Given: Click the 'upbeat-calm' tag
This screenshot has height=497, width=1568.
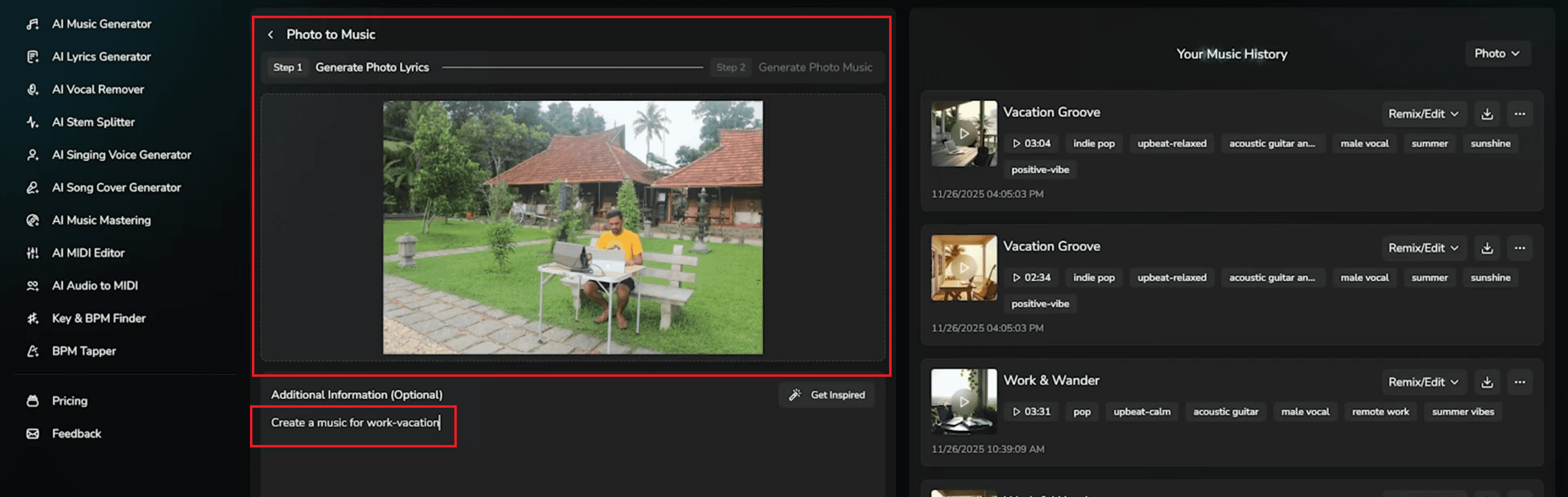Looking at the screenshot, I should pyautogui.click(x=1142, y=412).
